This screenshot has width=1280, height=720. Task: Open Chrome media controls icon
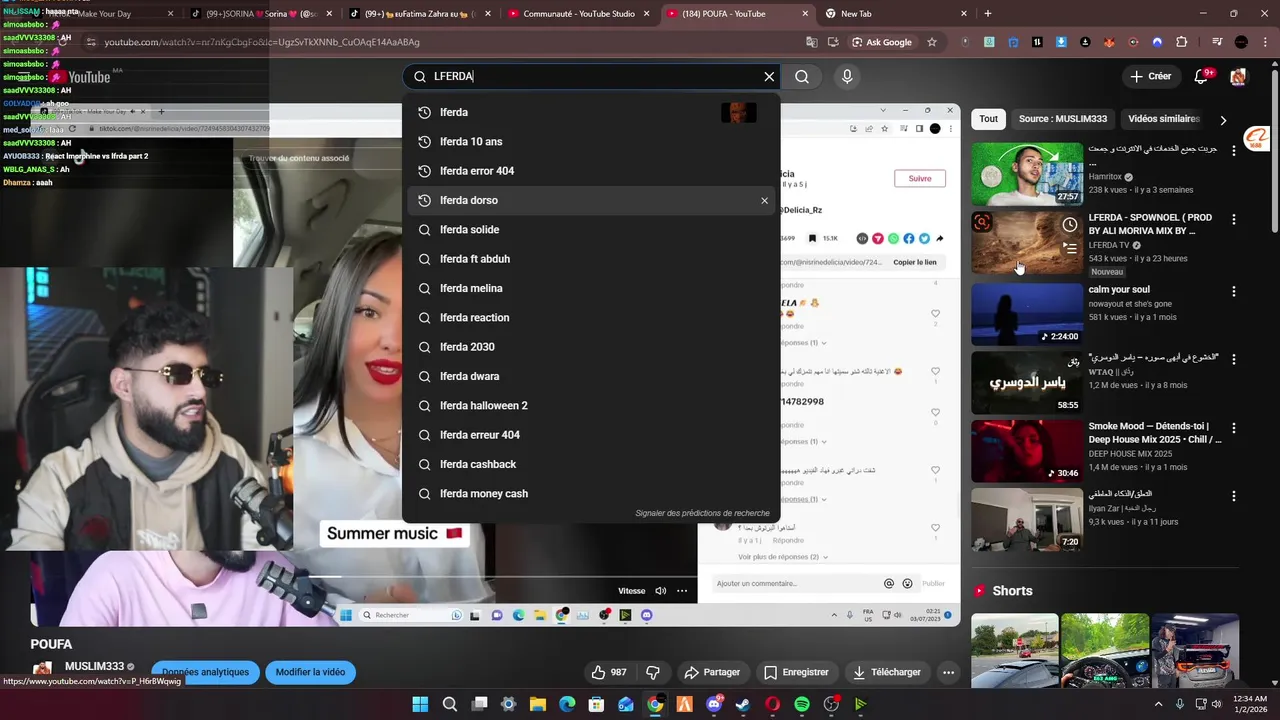point(1216,42)
